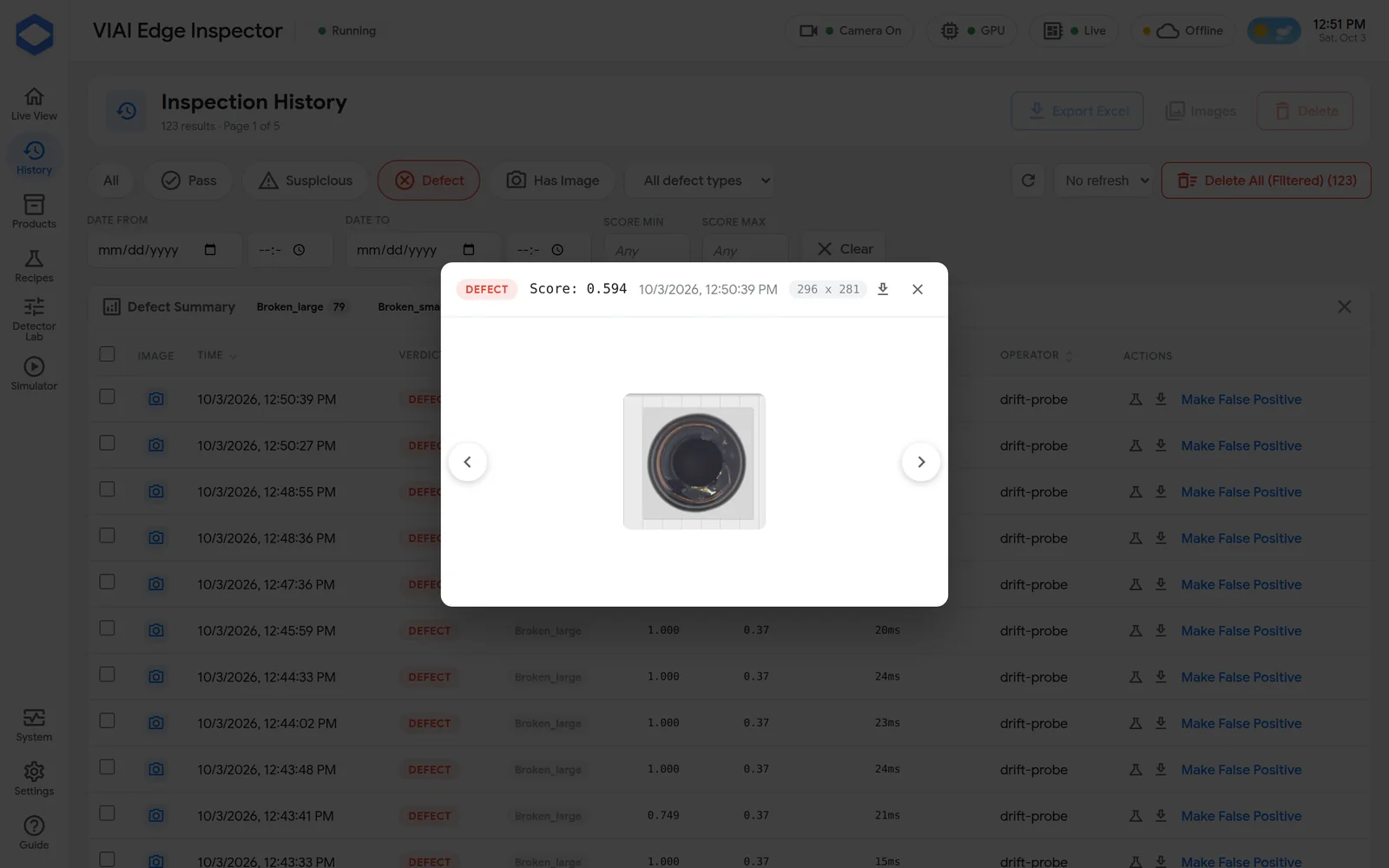Go to the previous image in preview
Screen dimensions: 1389x868
(x=468, y=462)
